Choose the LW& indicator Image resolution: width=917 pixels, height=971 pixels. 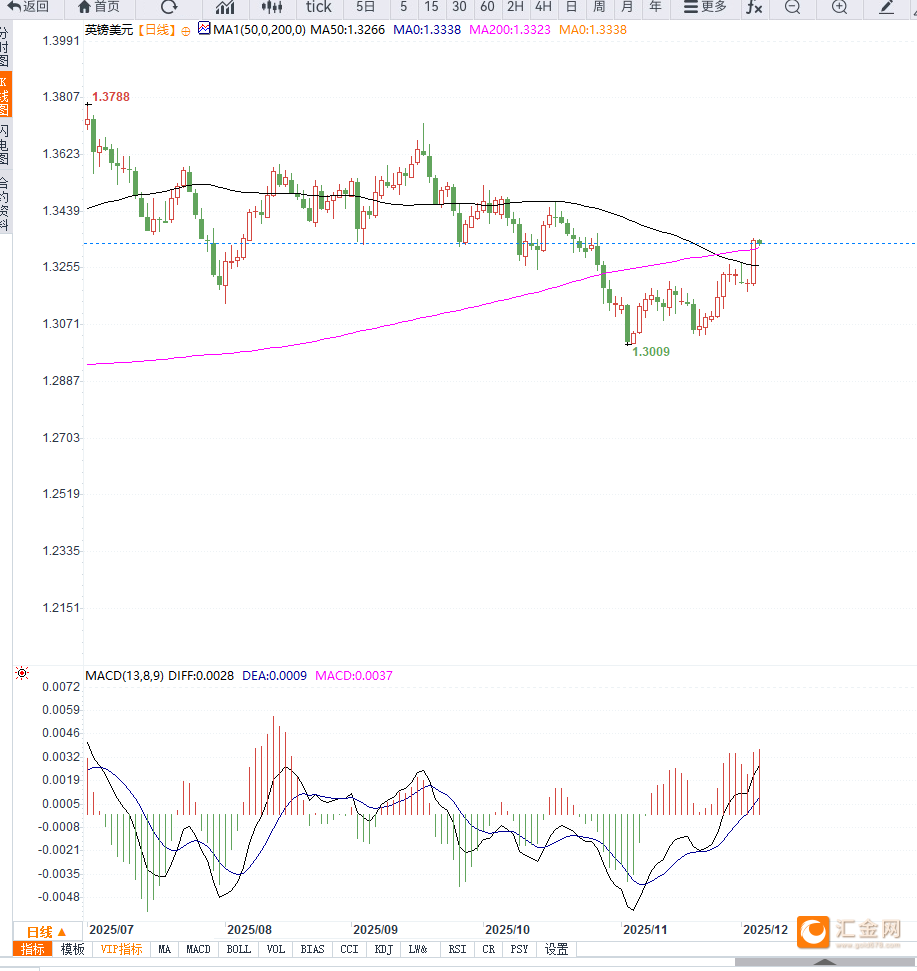pyautogui.click(x=418, y=949)
